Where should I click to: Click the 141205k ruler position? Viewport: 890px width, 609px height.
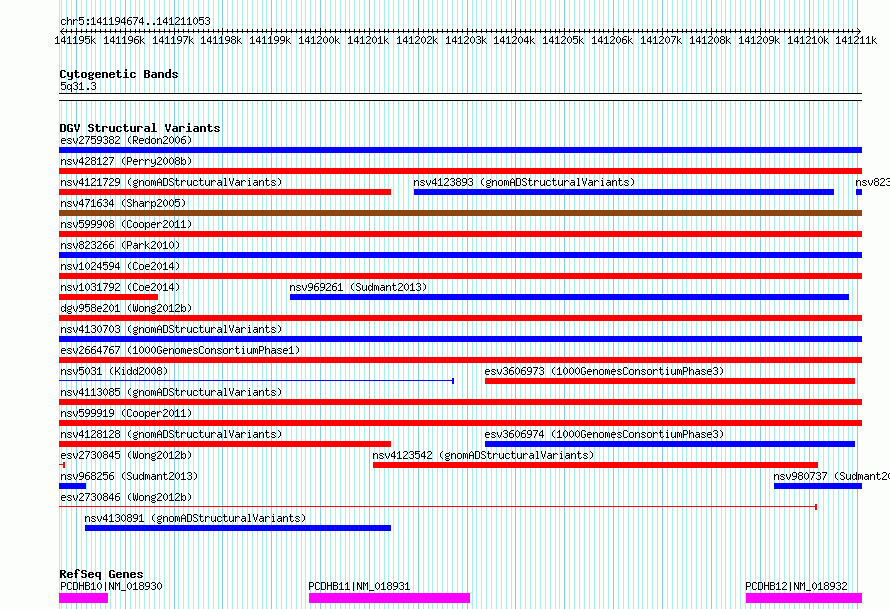[x=563, y=40]
